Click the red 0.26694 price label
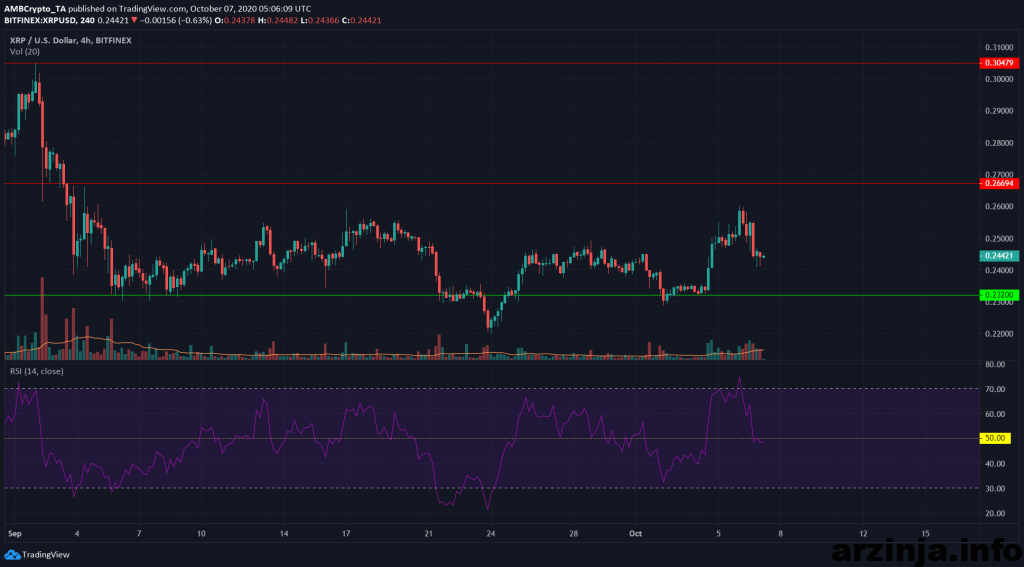 [x=997, y=184]
